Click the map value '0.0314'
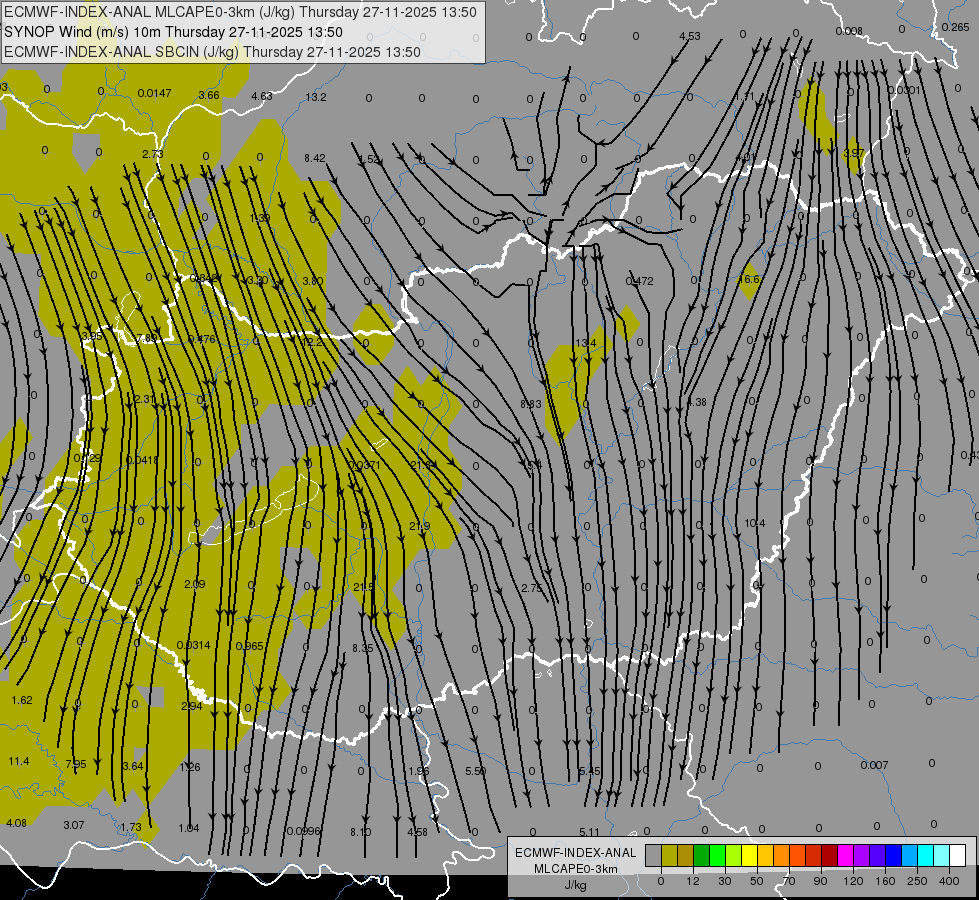979x900 pixels. coord(194,645)
